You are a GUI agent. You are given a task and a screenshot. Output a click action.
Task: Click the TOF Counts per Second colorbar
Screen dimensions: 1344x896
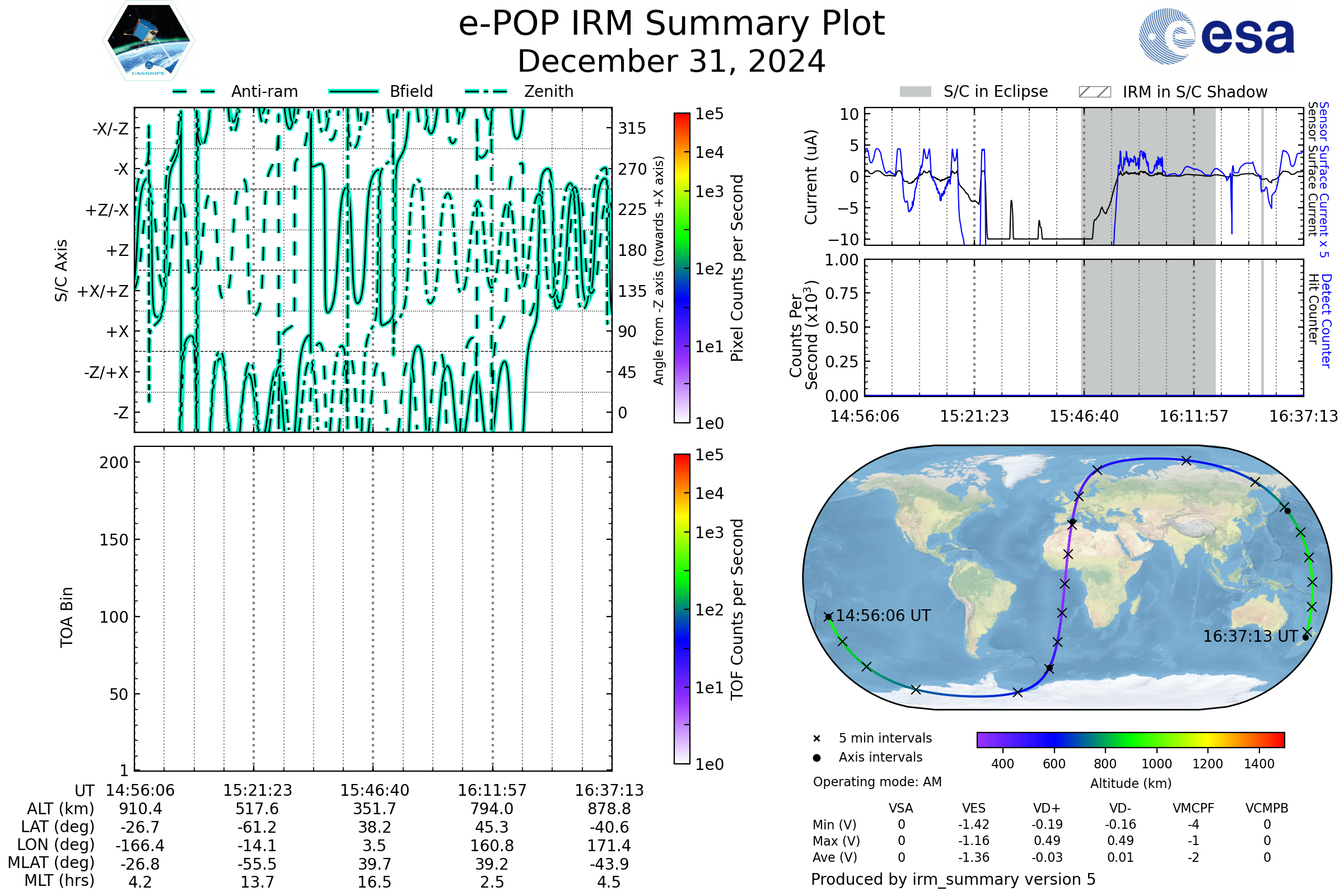tap(682, 609)
